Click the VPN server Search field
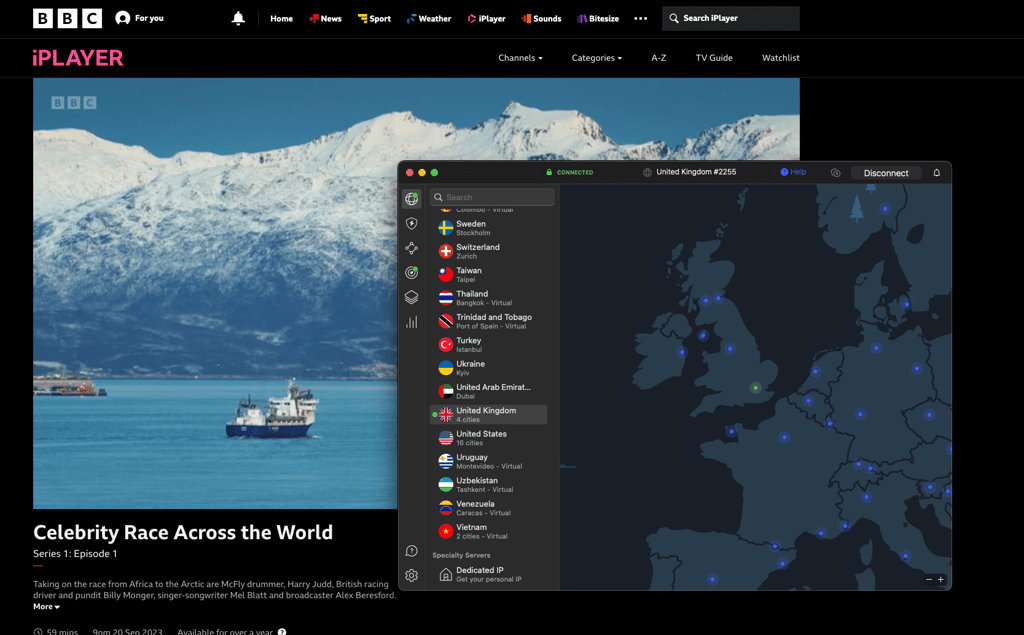This screenshot has height=635, width=1024. 492,197
